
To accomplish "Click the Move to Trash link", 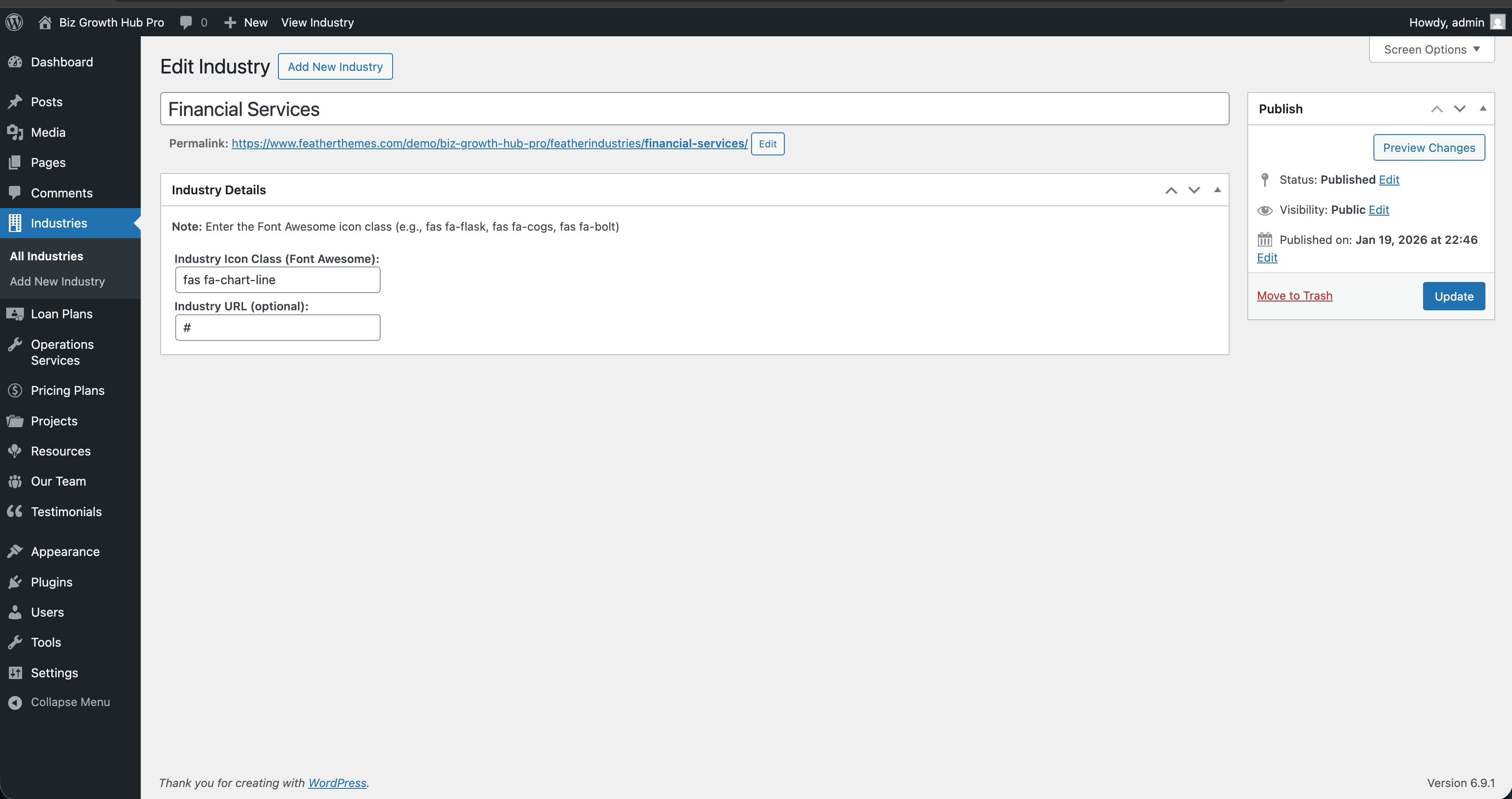I will click(1294, 296).
